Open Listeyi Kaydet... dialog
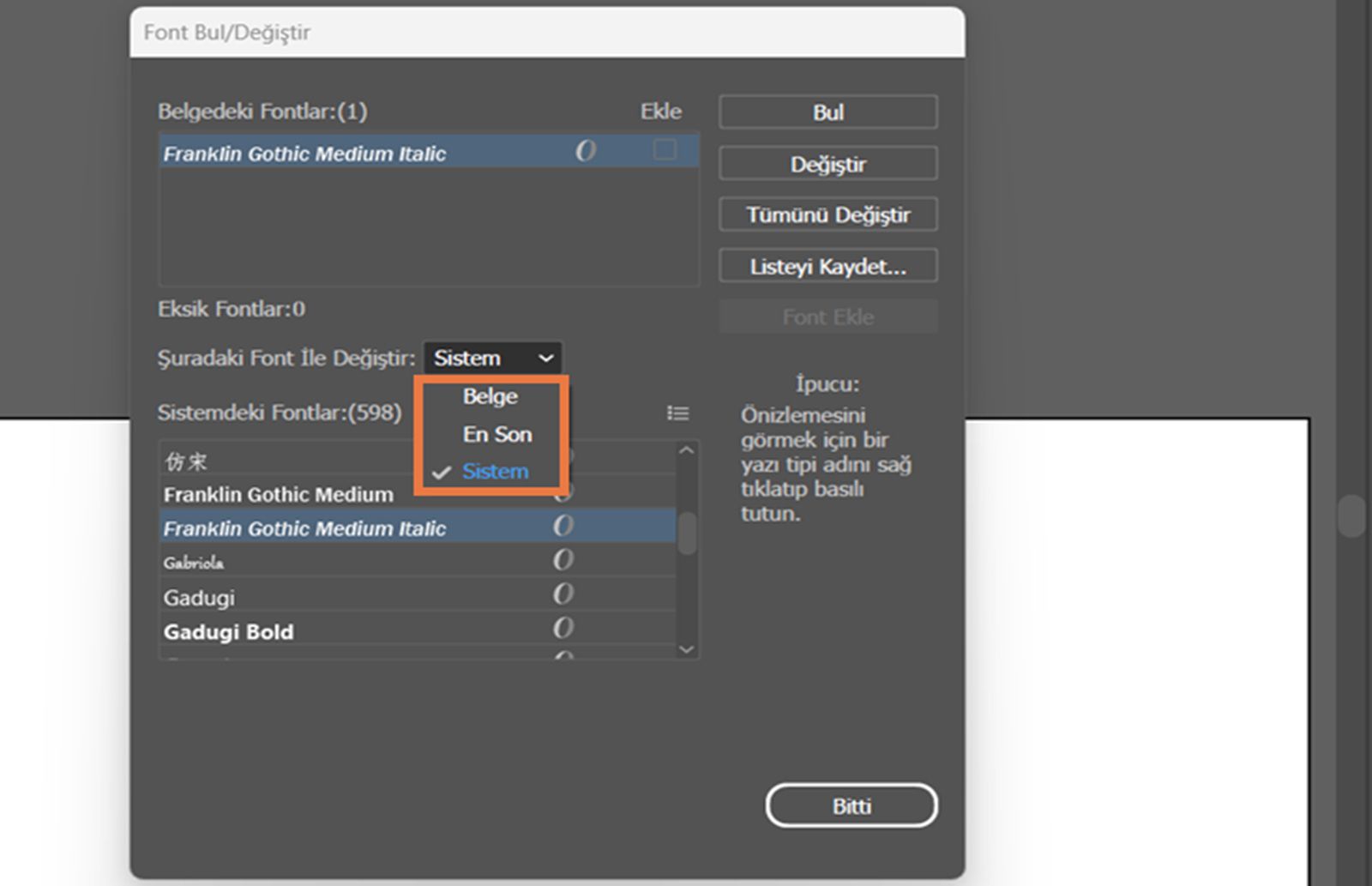Viewport: 1372px width, 886px height. point(827,266)
